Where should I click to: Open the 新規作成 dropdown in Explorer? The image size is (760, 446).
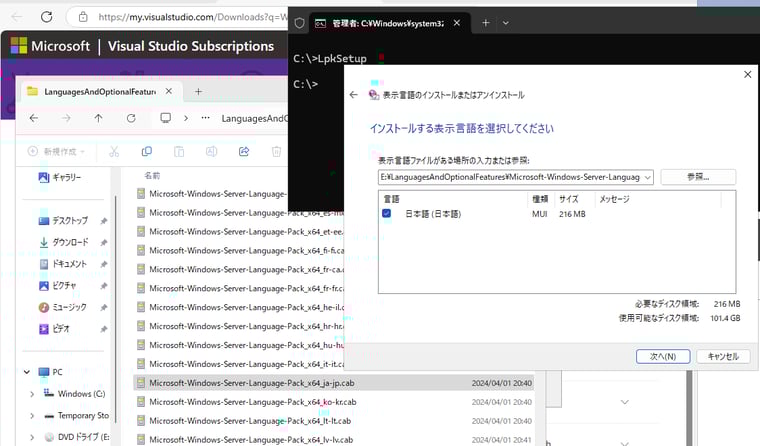[x=56, y=152]
